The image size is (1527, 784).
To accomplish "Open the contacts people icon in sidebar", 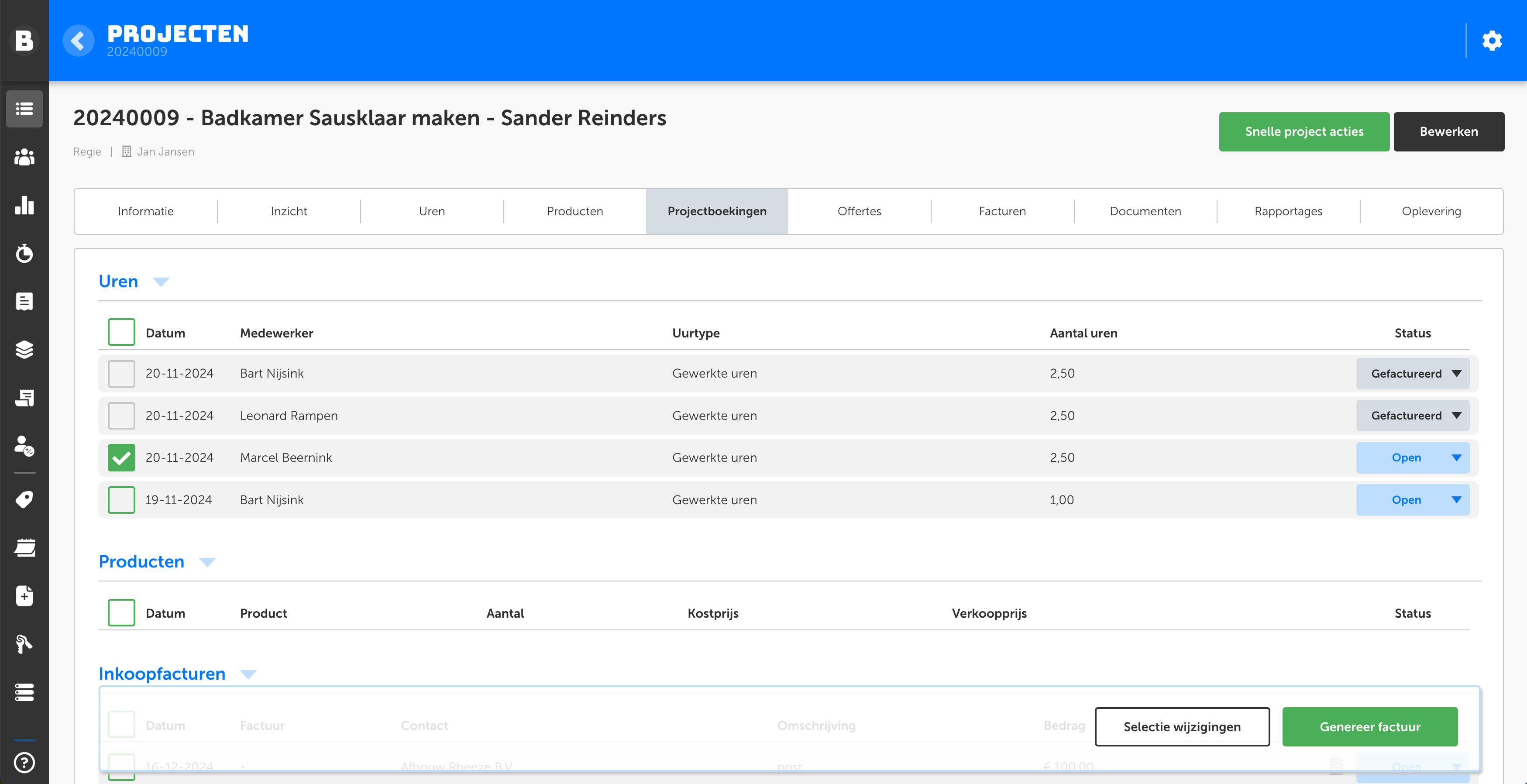I will [24, 157].
